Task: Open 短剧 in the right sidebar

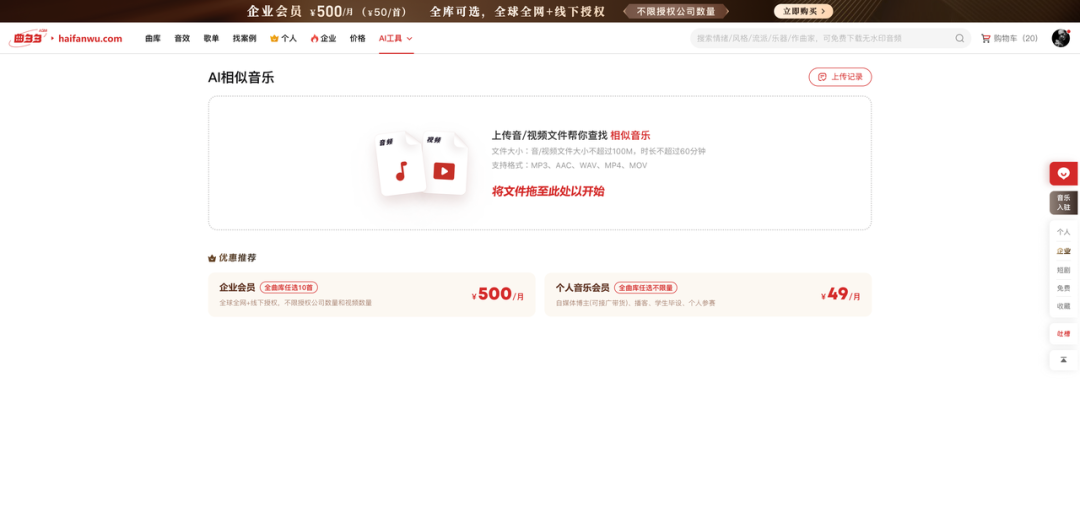Action: click(x=1063, y=270)
